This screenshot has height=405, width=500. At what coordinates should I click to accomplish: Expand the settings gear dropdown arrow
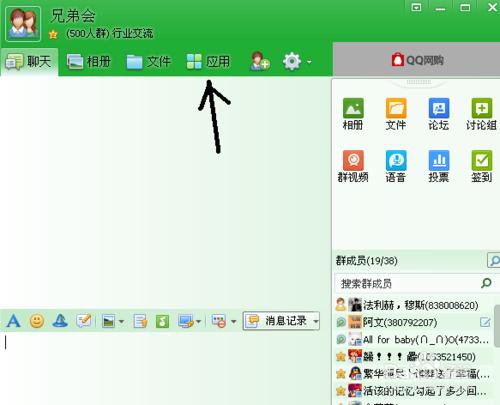pos(309,62)
